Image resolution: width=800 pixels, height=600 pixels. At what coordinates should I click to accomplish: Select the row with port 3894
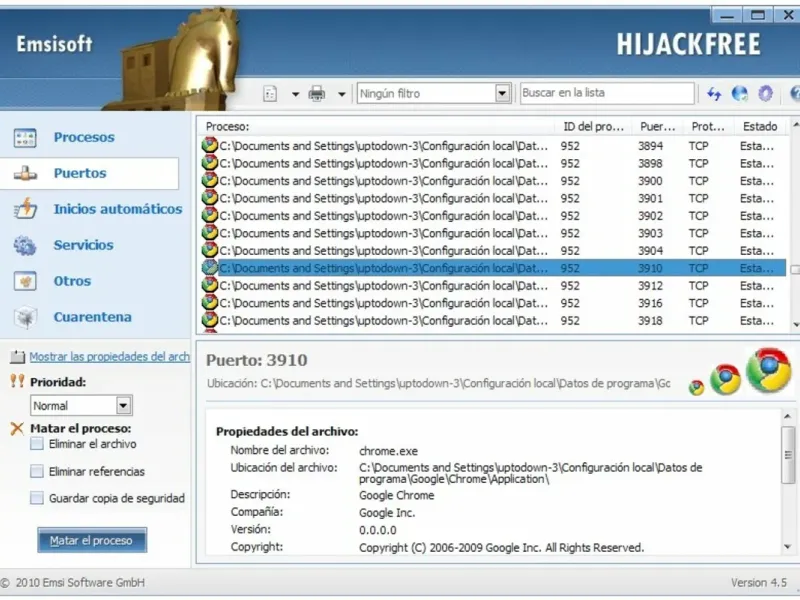[493, 146]
